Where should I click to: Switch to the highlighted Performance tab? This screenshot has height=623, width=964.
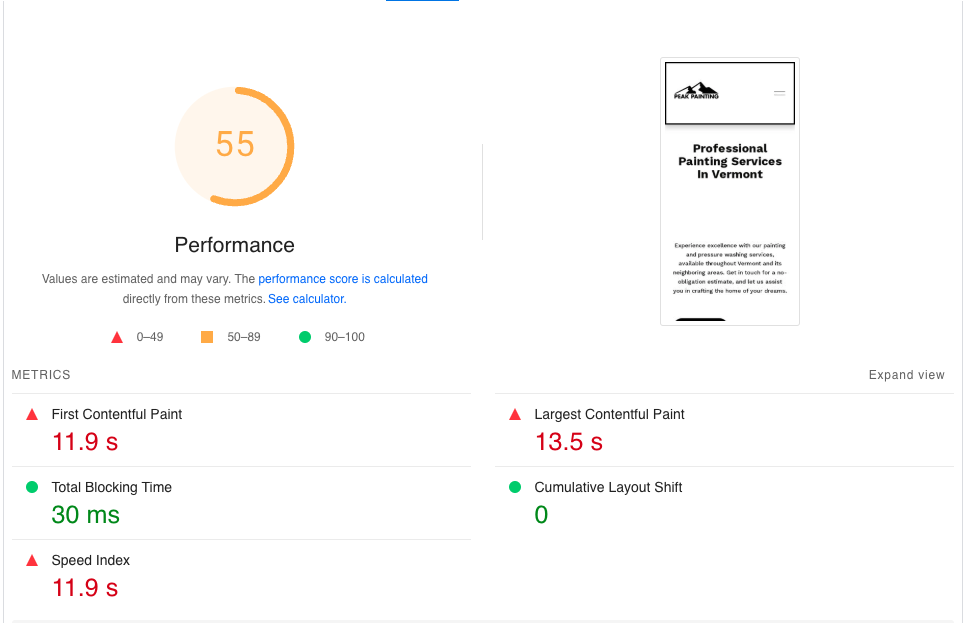click(421, 4)
